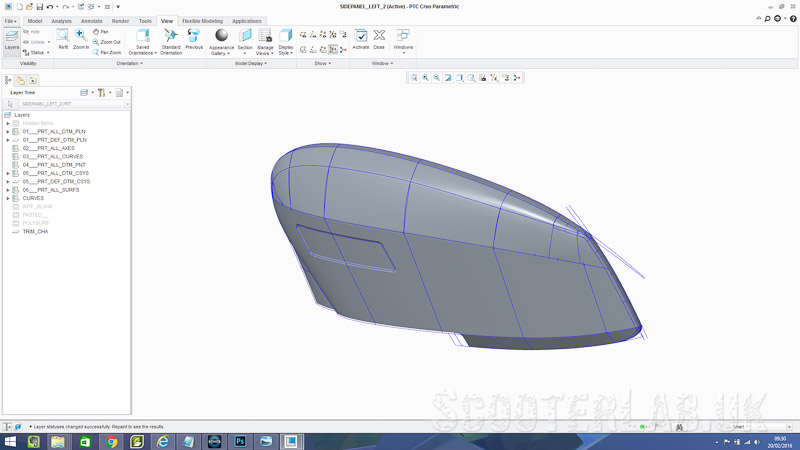Return to the Previous orientation
Viewport: 800px width, 450px height.
pyautogui.click(x=194, y=39)
